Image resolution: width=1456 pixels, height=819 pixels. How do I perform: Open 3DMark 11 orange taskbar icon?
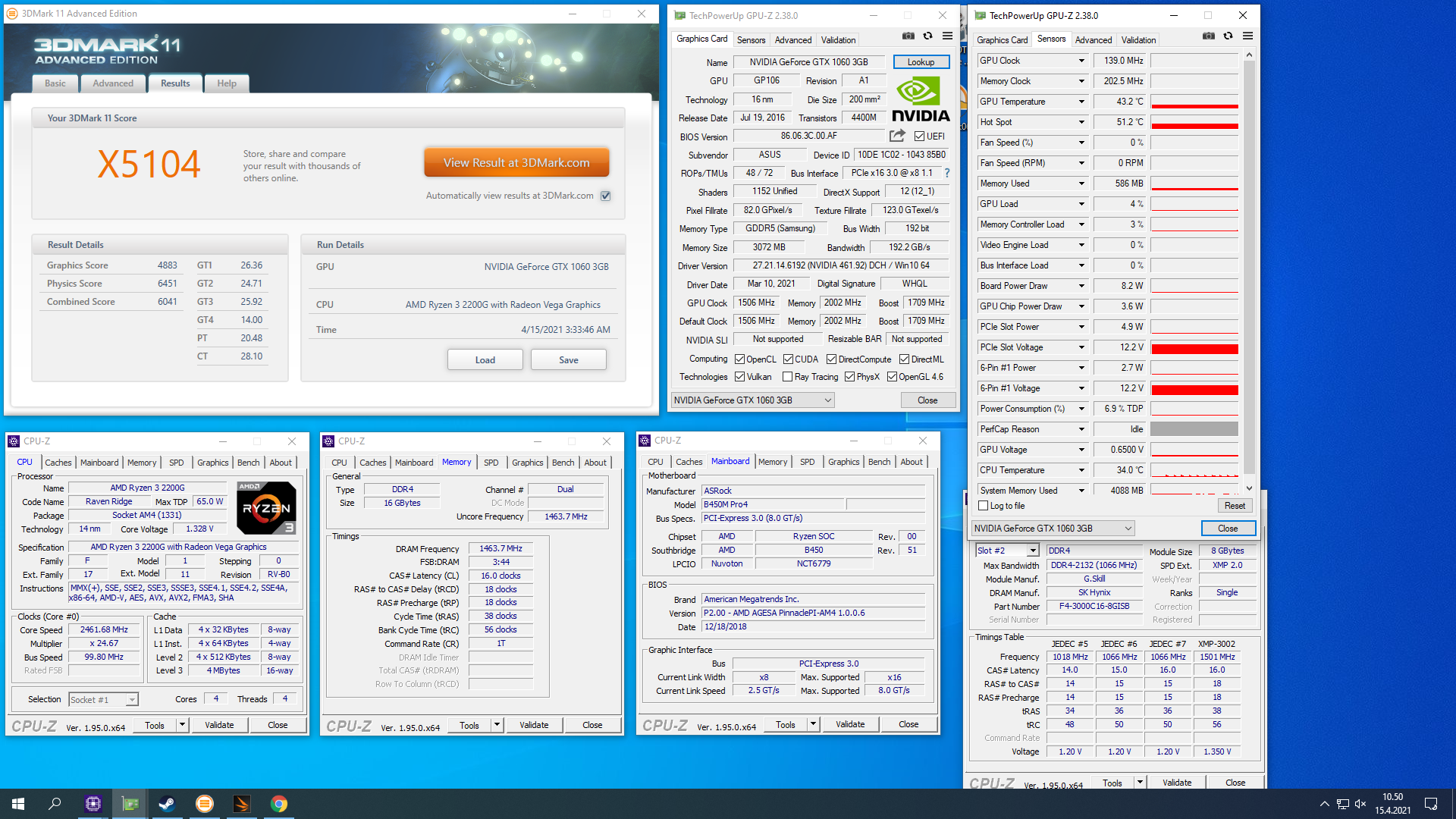[205, 804]
